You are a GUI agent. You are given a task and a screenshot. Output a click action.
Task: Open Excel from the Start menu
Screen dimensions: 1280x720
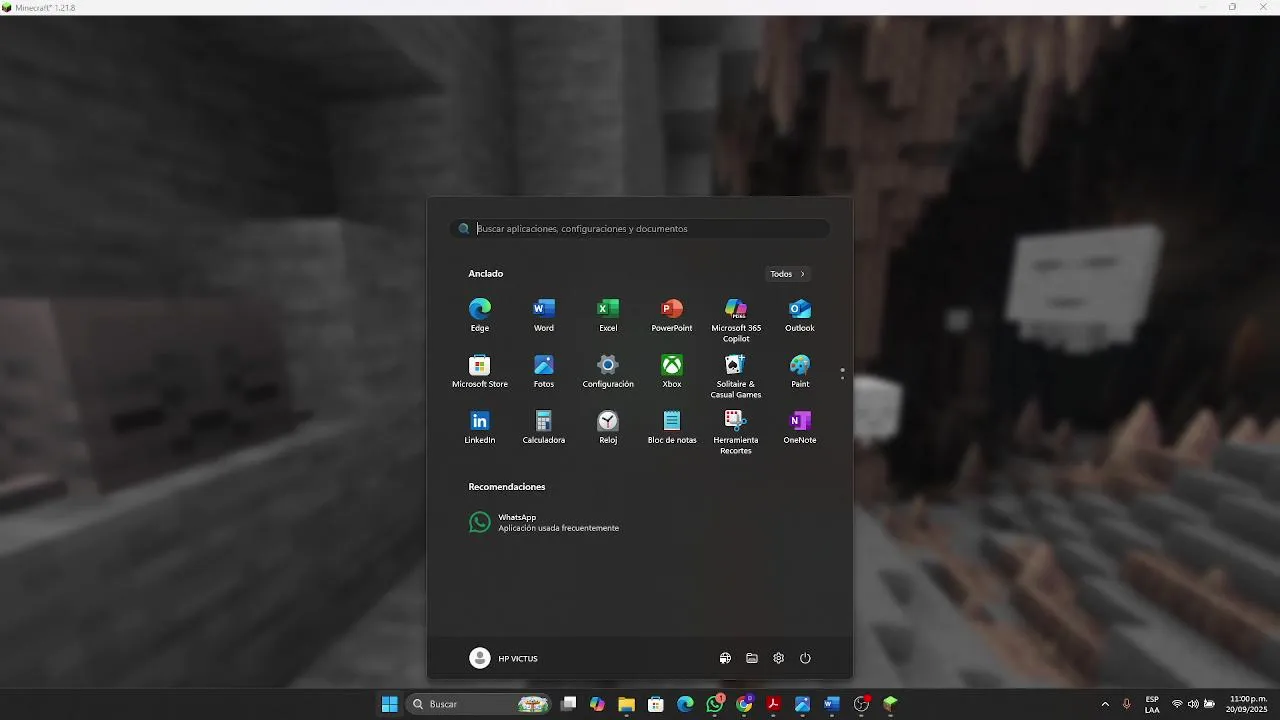pyautogui.click(x=608, y=314)
